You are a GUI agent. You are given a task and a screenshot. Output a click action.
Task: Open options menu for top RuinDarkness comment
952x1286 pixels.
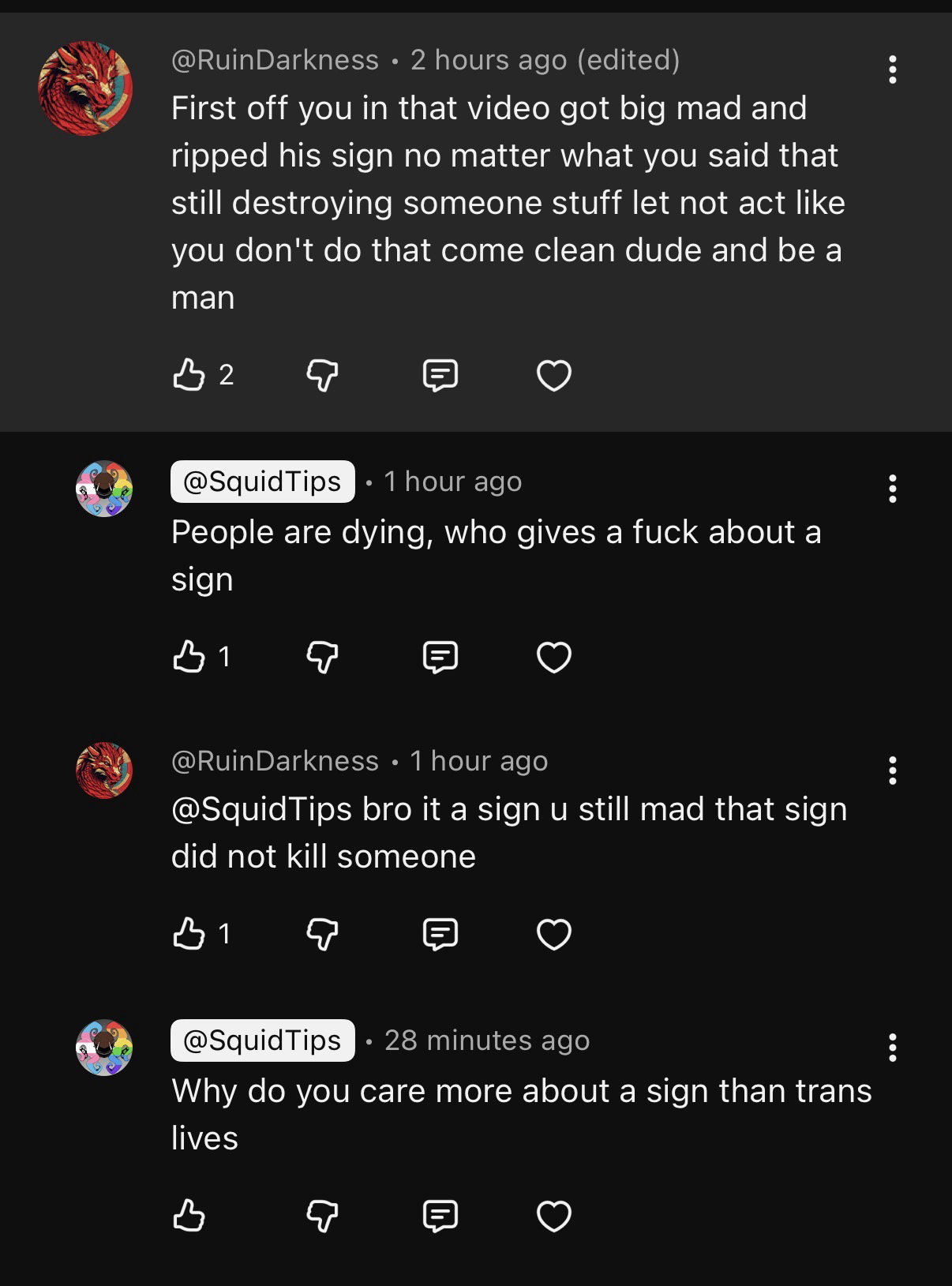click(892, 69)
